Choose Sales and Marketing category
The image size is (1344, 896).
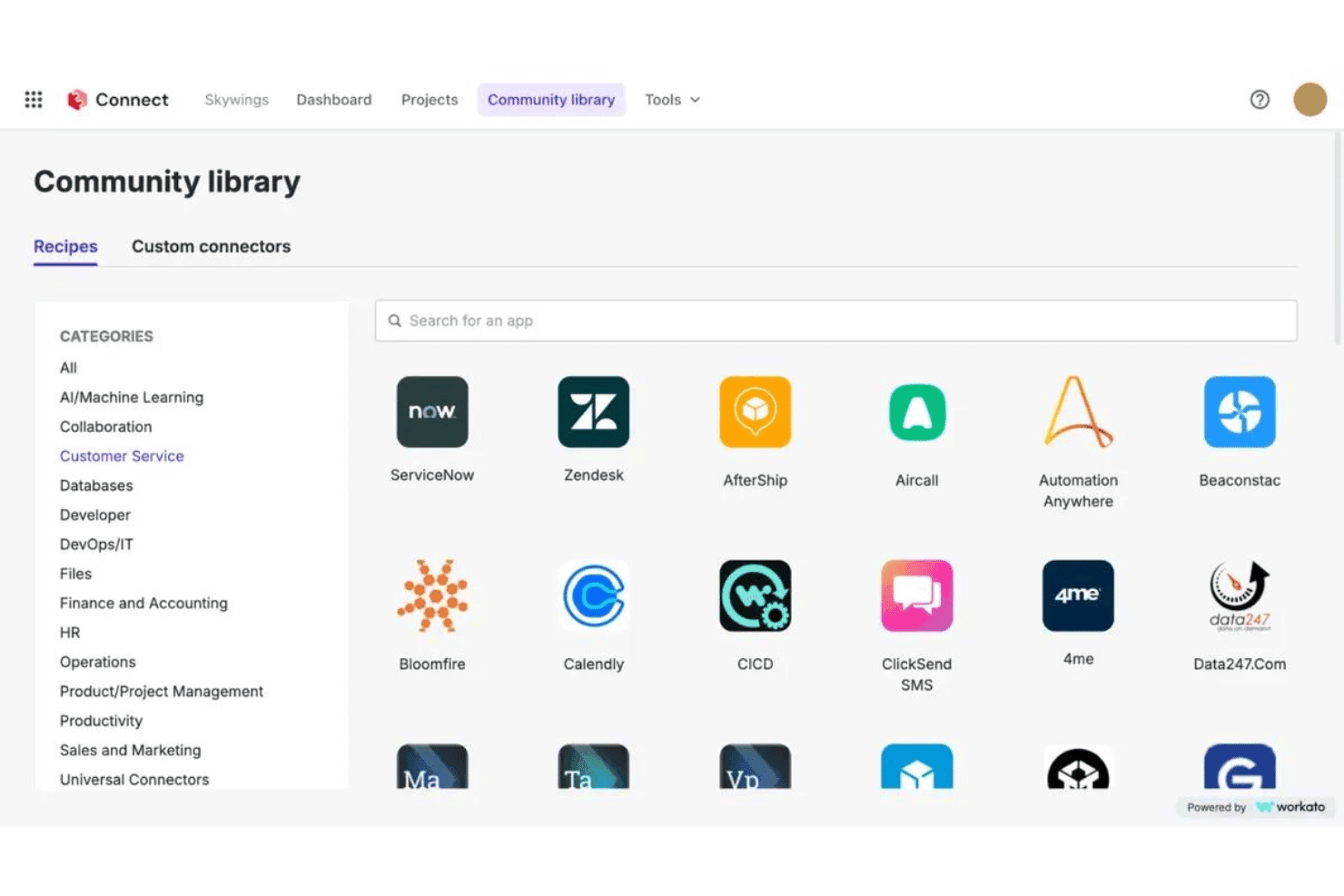131,750
